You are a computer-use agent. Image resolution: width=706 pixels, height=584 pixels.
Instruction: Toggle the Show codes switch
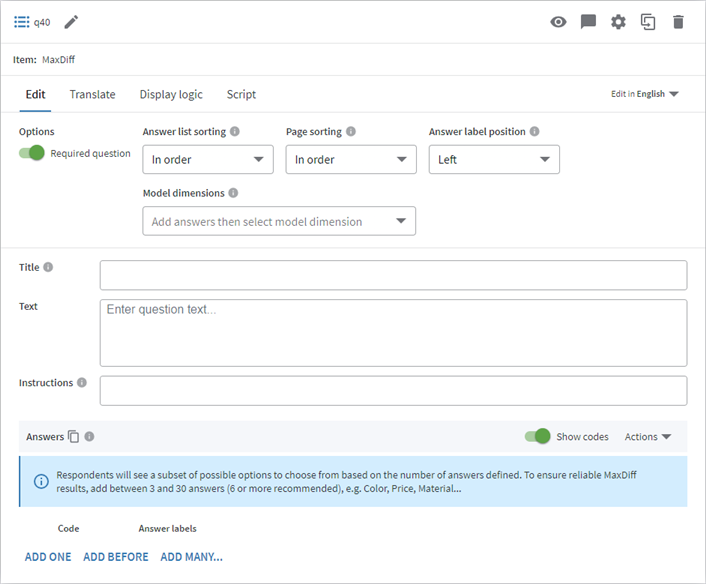click(x=537, y=436)
